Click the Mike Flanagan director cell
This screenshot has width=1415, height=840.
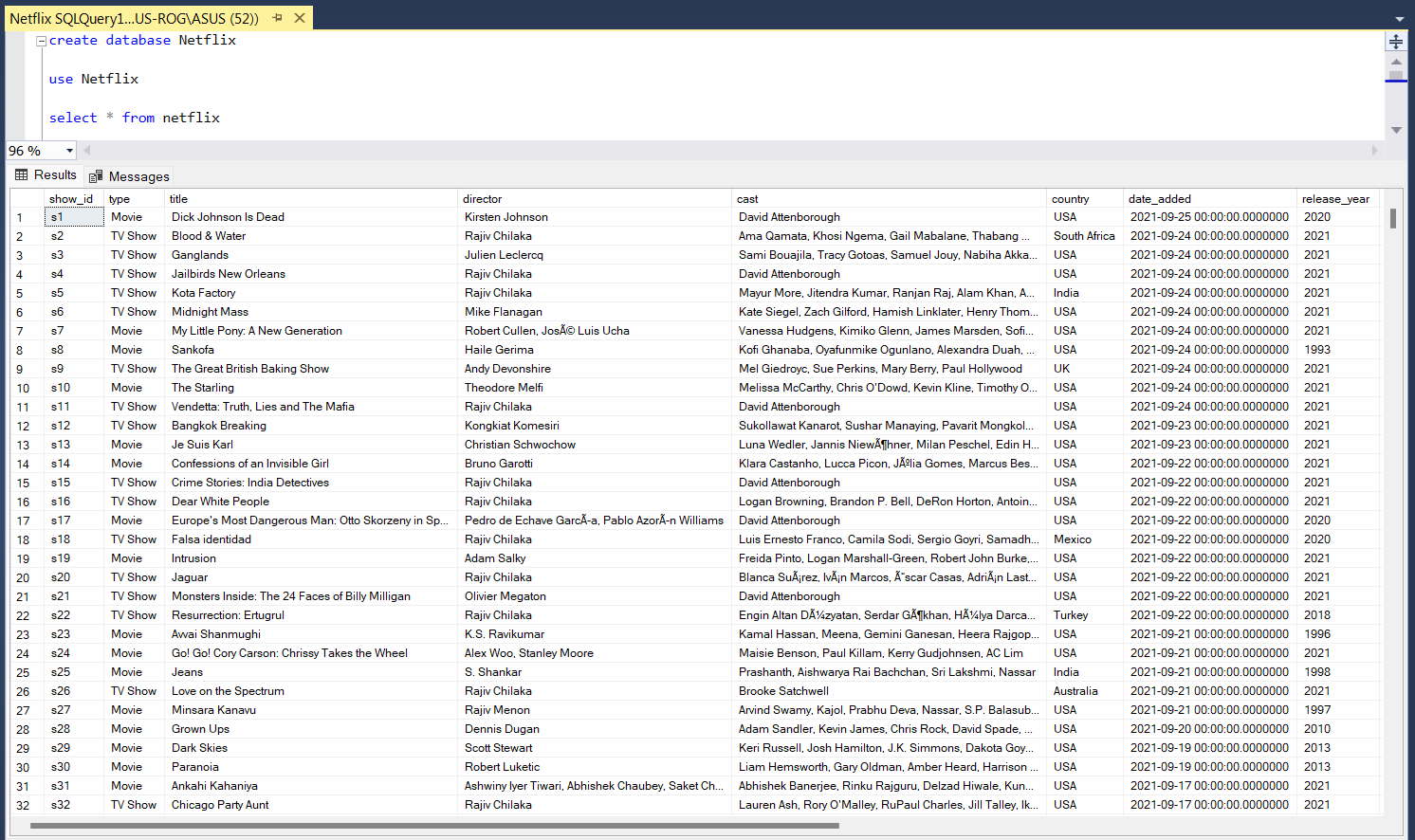tap(595, 312)
